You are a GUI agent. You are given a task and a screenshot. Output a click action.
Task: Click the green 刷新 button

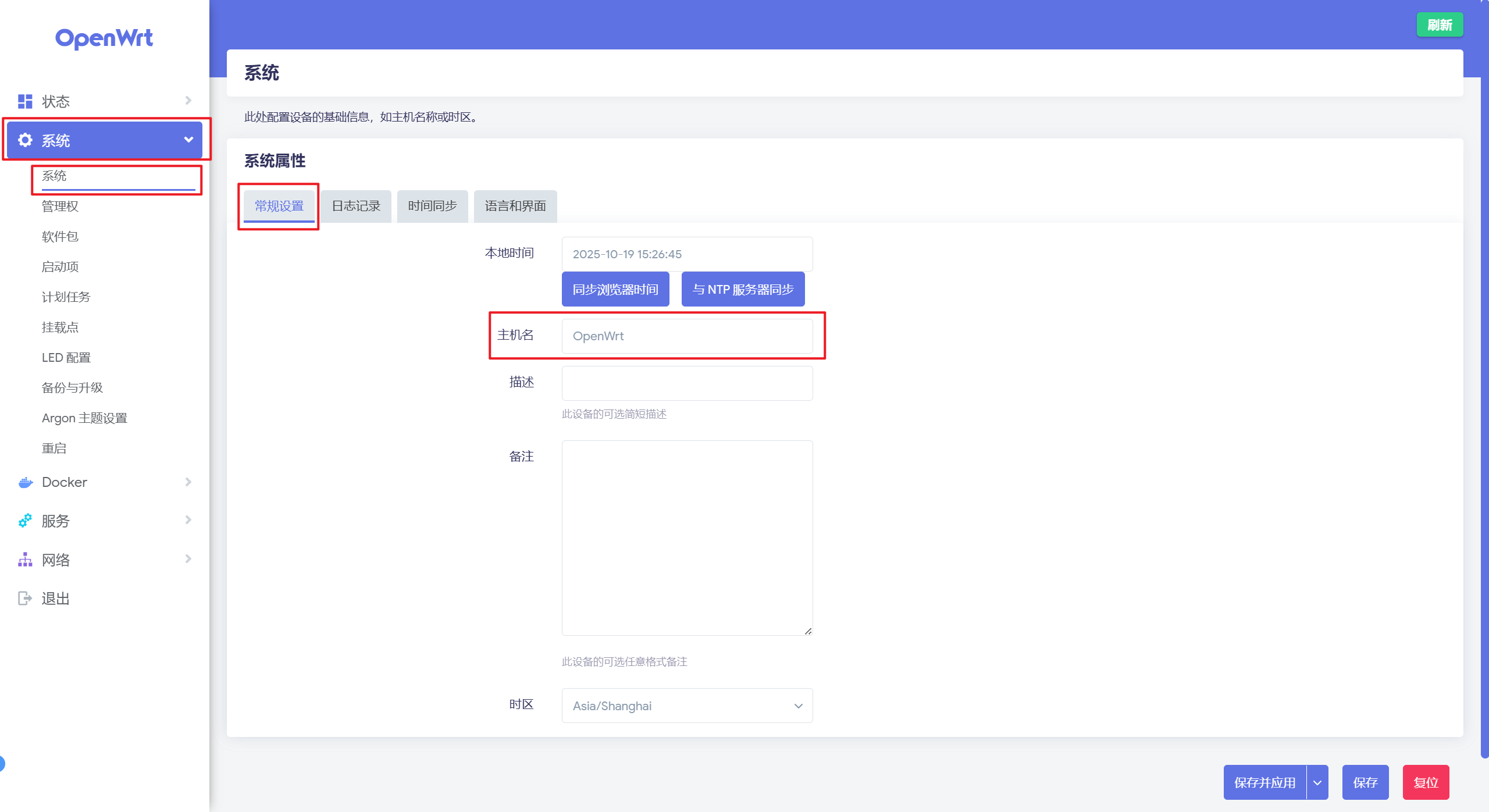point(1440,25)
